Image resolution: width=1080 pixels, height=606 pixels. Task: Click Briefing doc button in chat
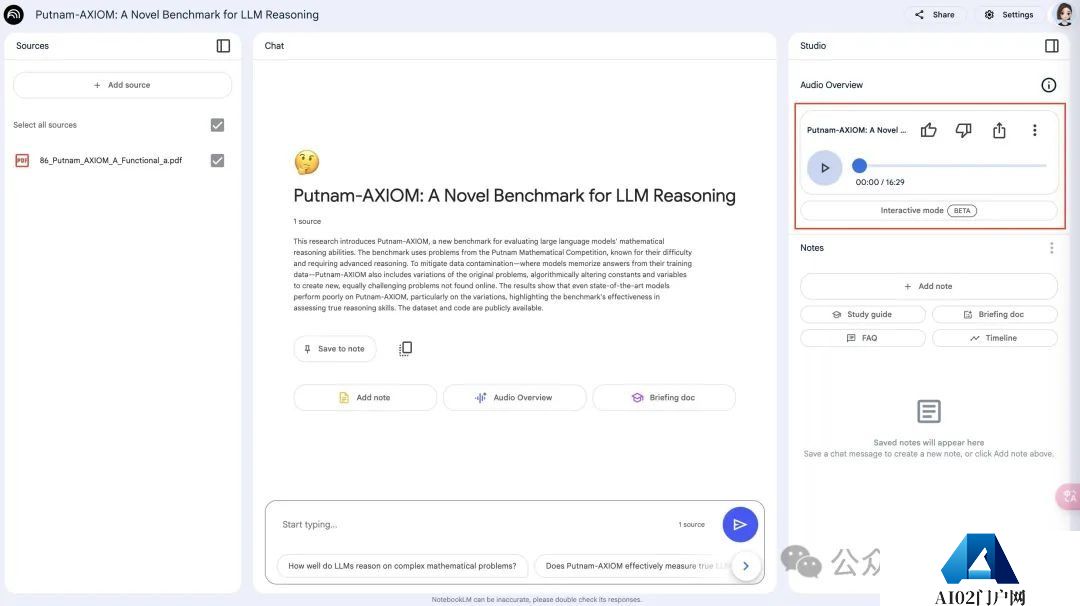664,397
